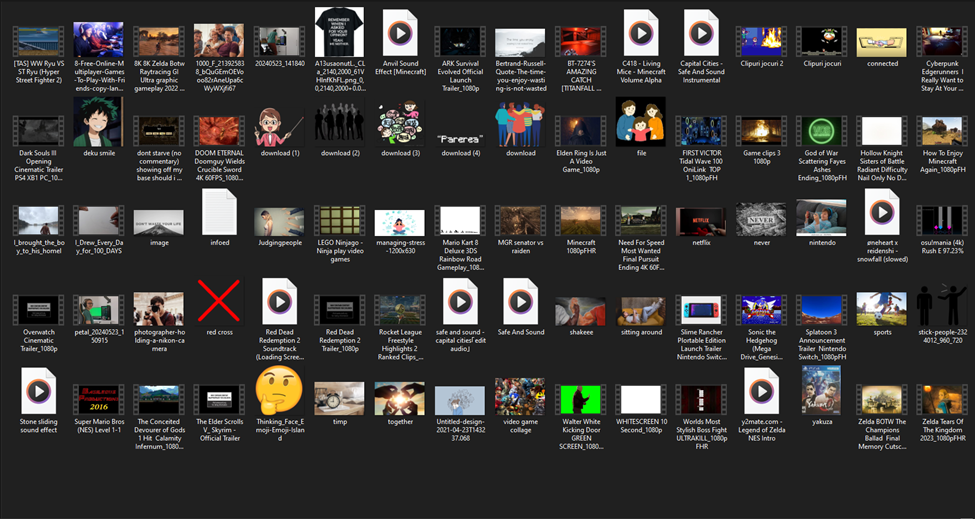Screen dimensions: 975x519
Task: Click the 'Untitled-design-2021-04-23T143237.068' file name
Action: click(x=460, y=429)
